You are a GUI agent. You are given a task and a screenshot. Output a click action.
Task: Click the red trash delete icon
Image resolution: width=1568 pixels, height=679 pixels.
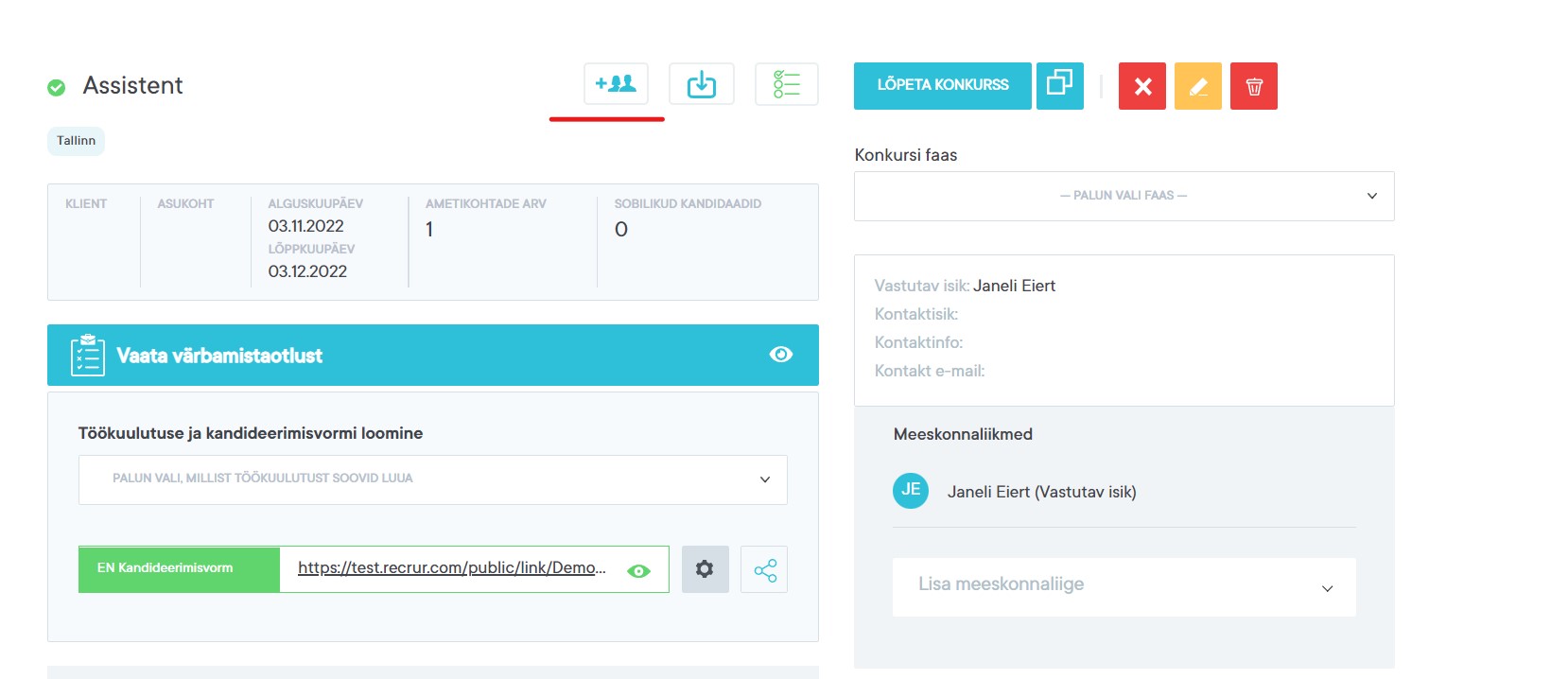(x=1253, y=86)
